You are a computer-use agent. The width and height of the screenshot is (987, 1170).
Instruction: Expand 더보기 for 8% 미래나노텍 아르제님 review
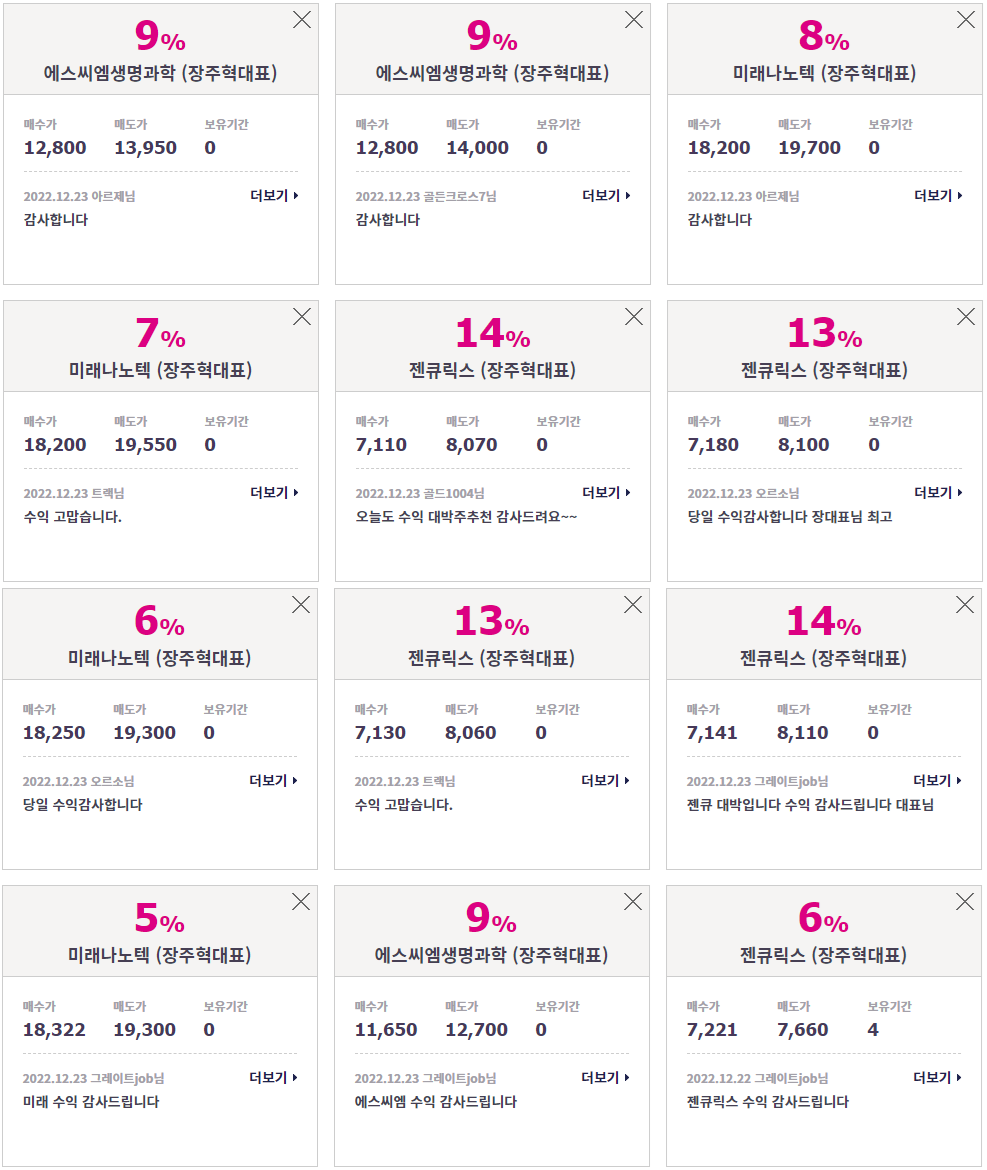pyautogui.click(x=939, y=195)
